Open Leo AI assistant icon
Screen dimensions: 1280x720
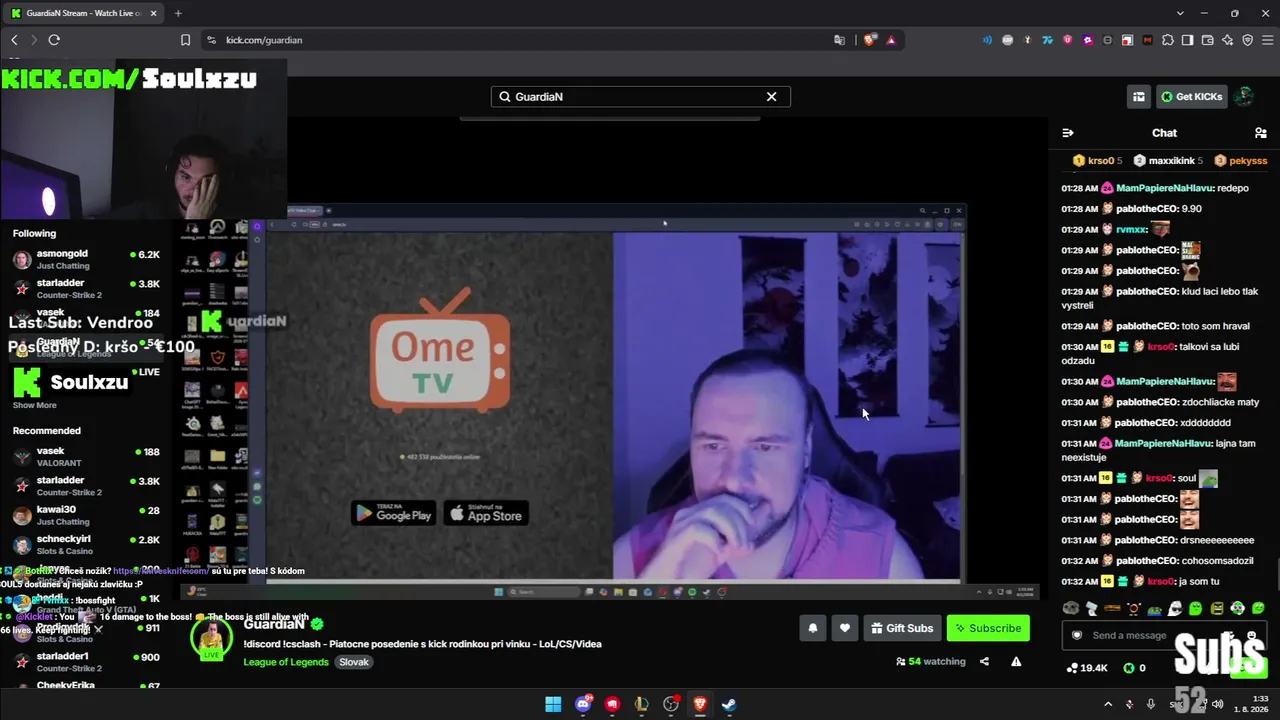(1228, 40)
